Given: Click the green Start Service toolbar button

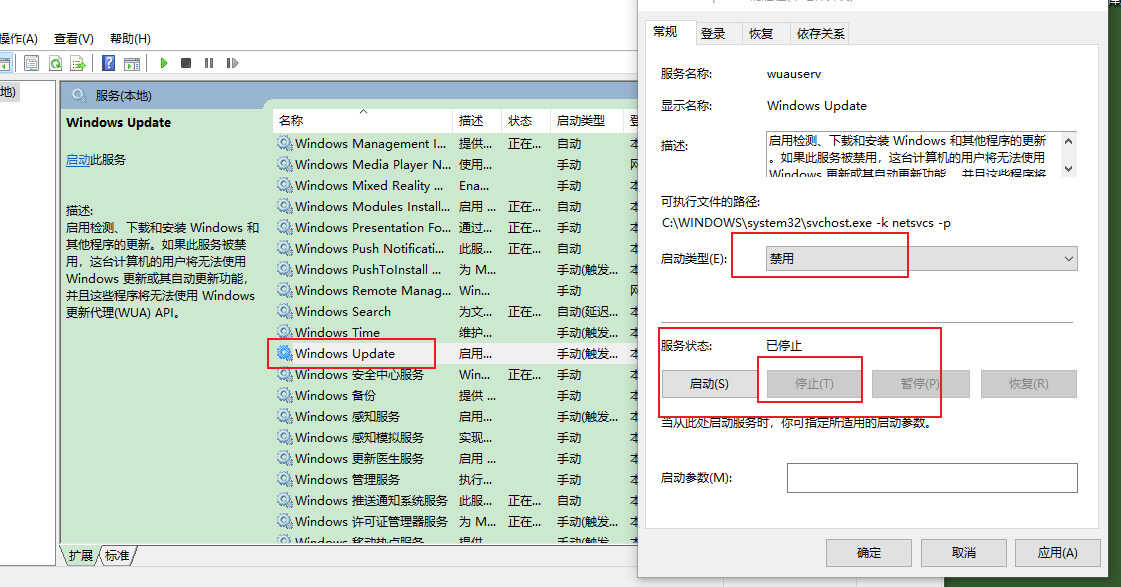Looking at the screenshot, I should tap(164, 63).
